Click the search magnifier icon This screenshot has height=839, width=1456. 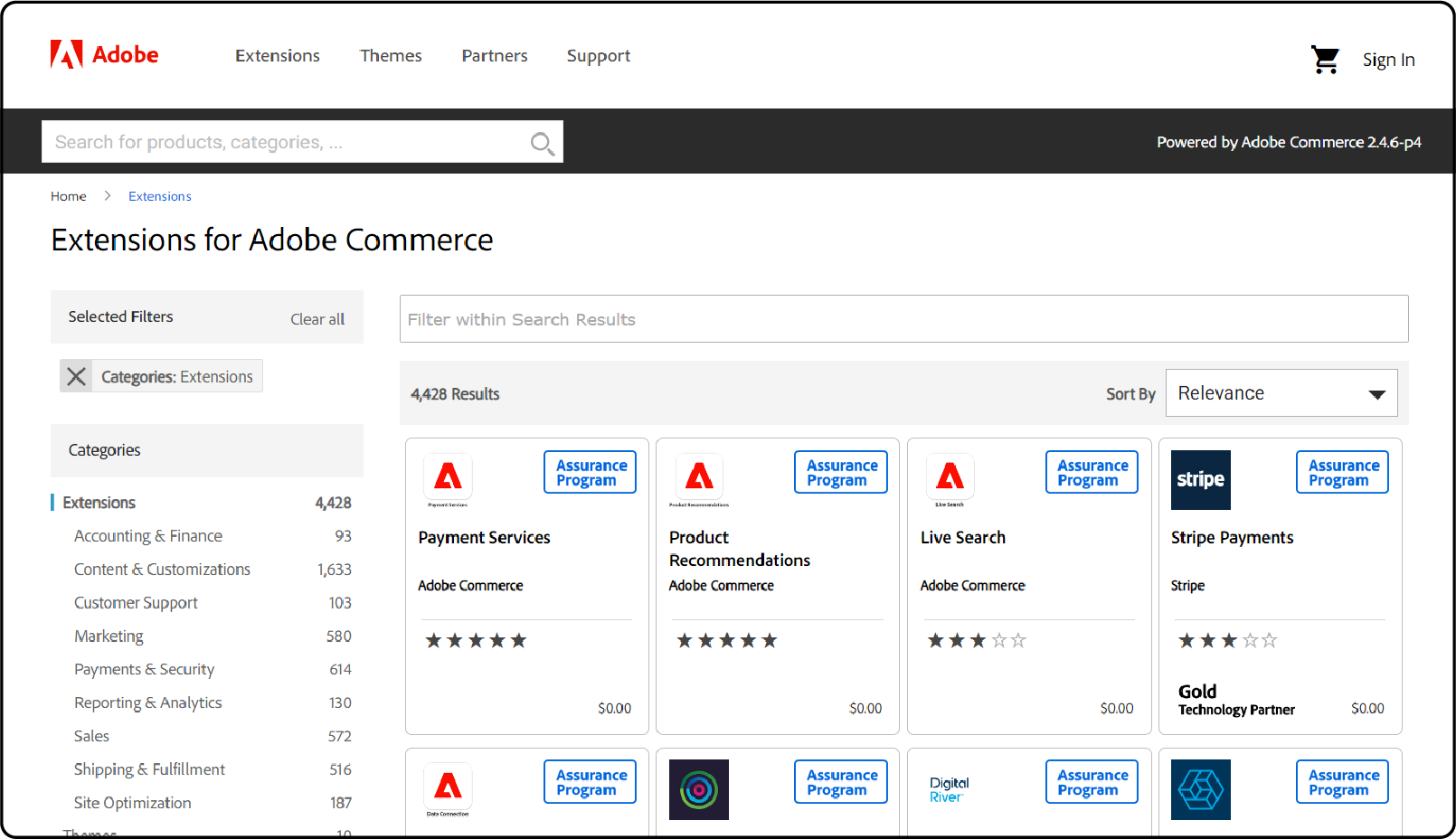tap(542, 142)
